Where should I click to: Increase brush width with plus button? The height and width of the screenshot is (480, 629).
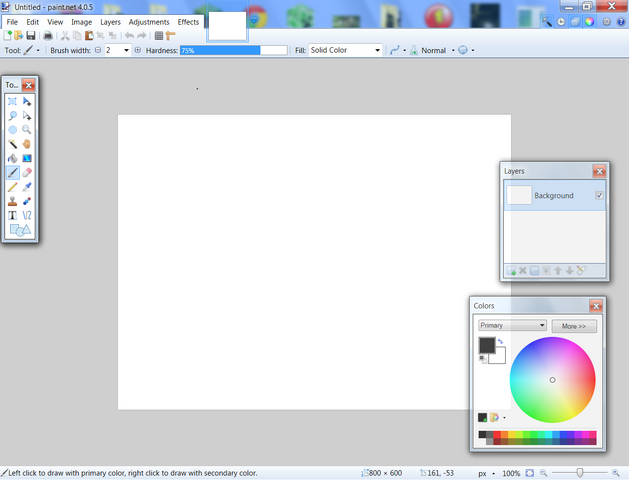[138, 50]
